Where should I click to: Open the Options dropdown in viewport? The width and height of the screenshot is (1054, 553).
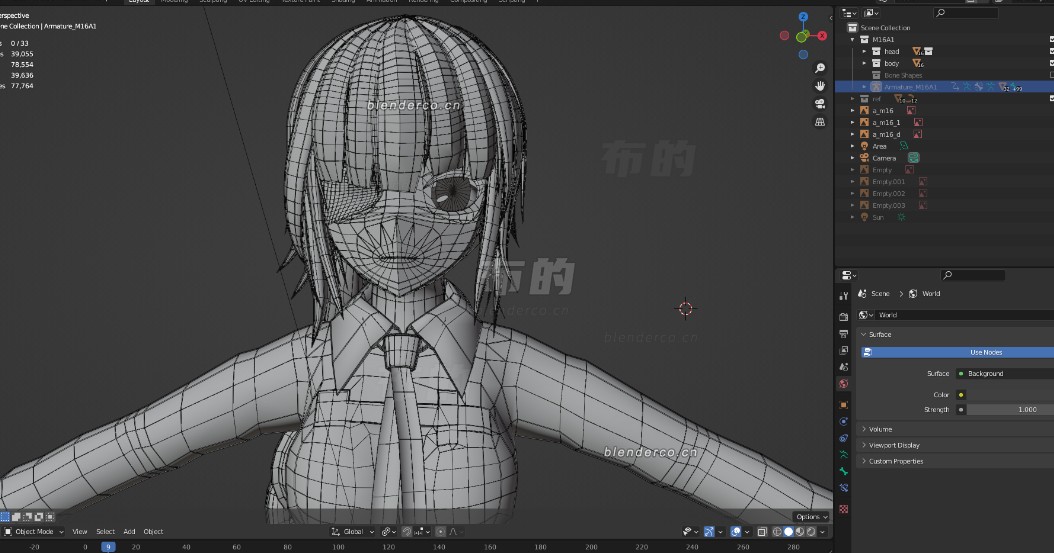coord(811,517)
